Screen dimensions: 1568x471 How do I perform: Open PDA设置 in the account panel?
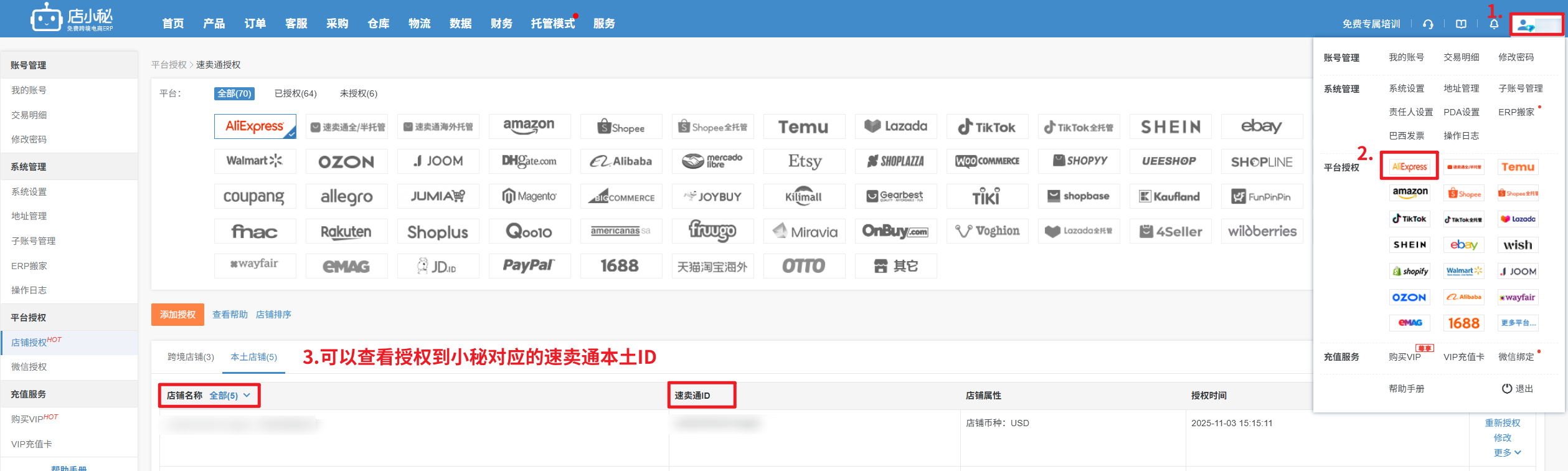point(1462,112)
